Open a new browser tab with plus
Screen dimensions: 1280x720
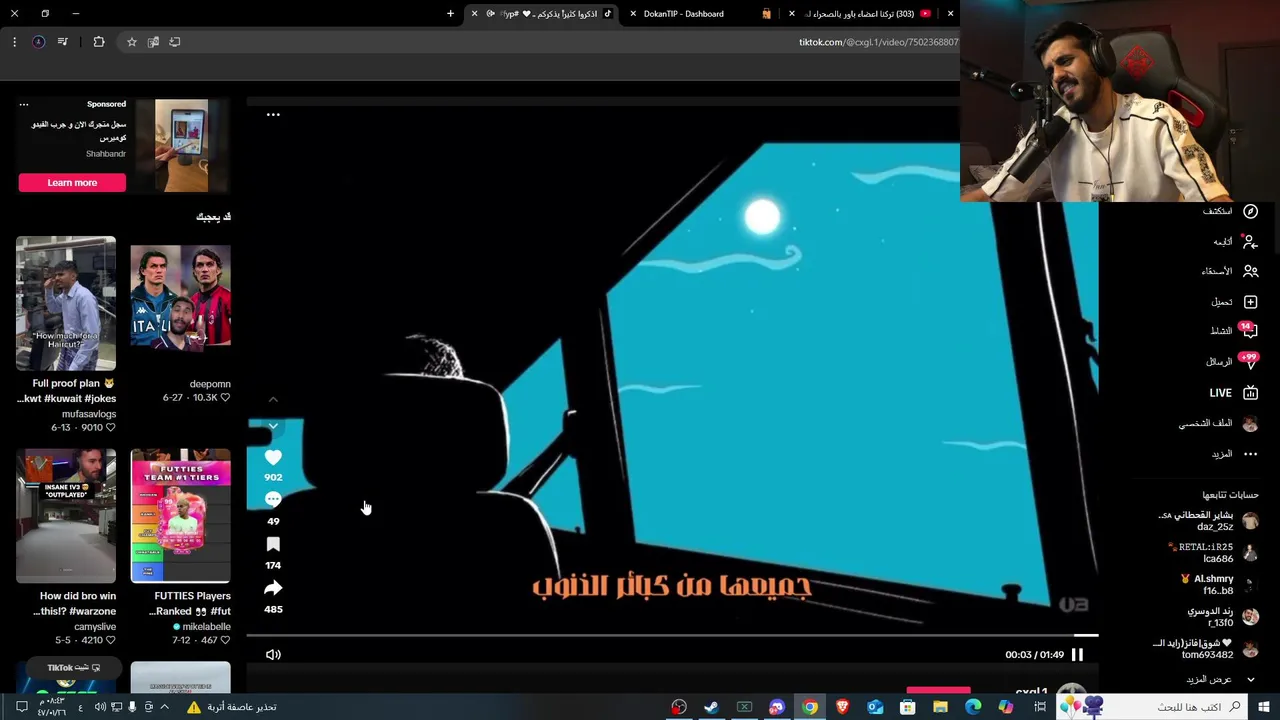450,14
